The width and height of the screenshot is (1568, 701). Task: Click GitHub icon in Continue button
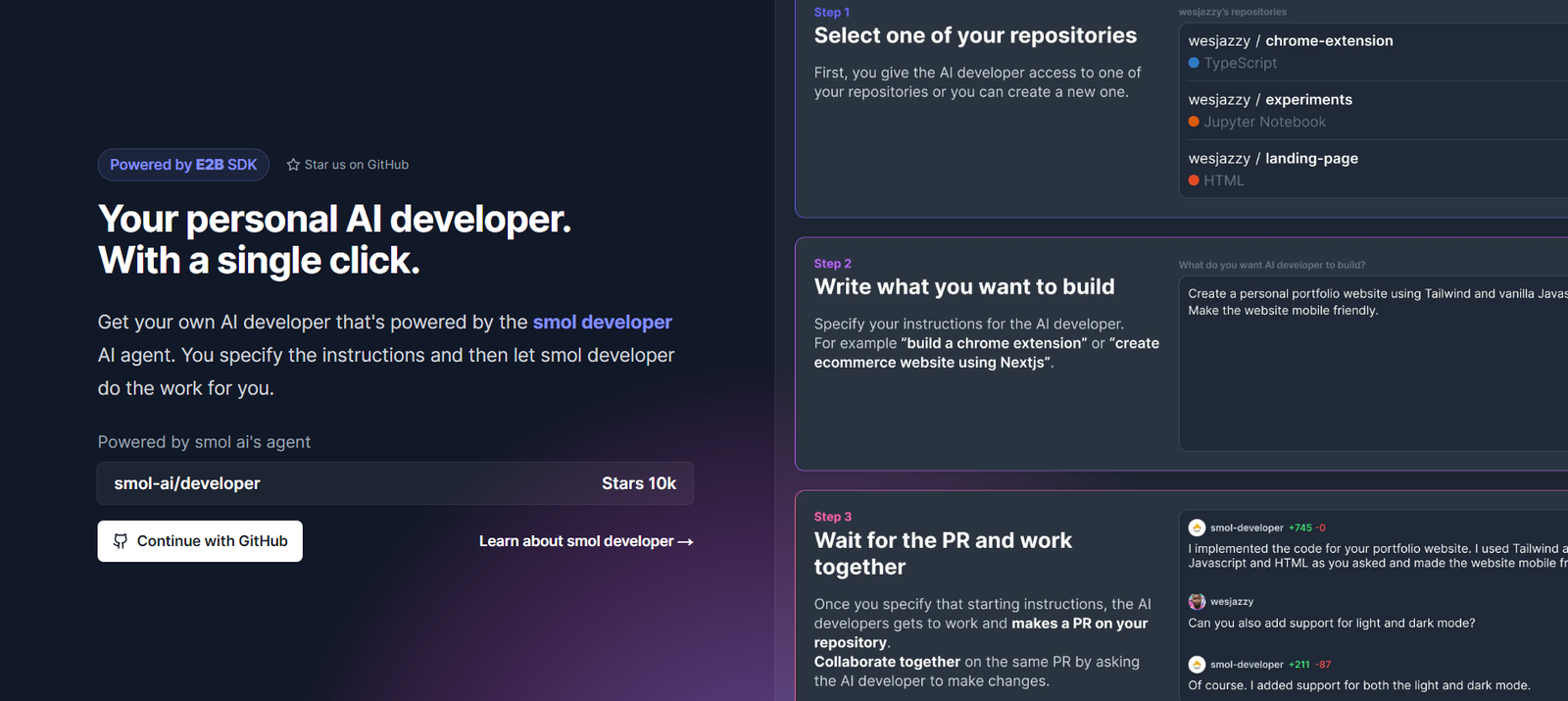[121, 541]
